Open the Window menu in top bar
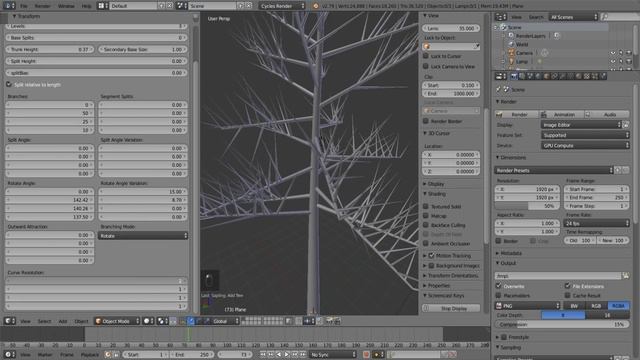 coord(66,6)
